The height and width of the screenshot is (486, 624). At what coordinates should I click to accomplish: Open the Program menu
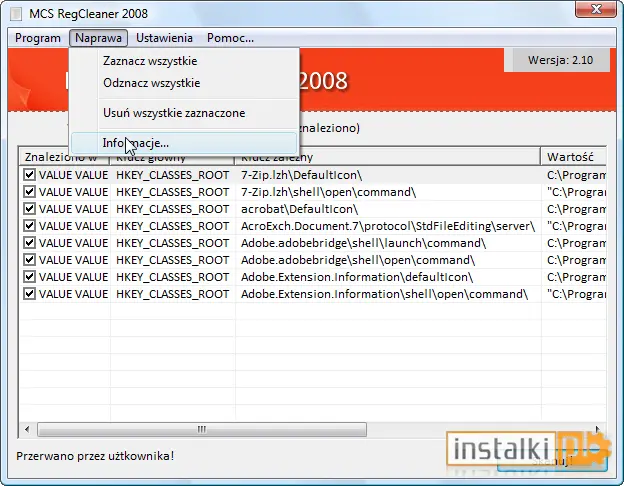[x=38, y=38]
